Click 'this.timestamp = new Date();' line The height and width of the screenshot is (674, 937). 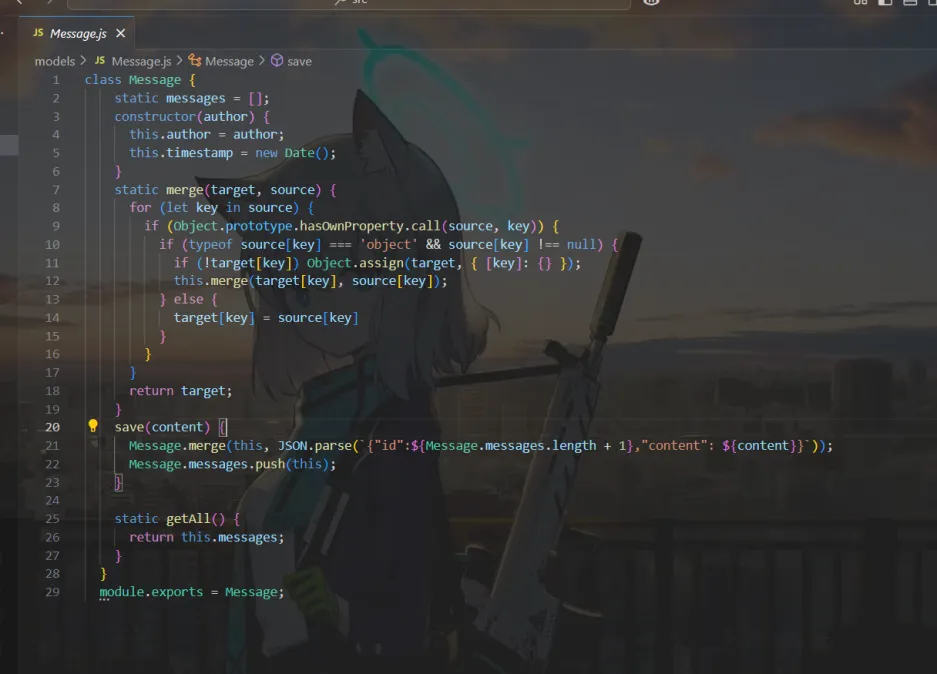pos(232,153)
